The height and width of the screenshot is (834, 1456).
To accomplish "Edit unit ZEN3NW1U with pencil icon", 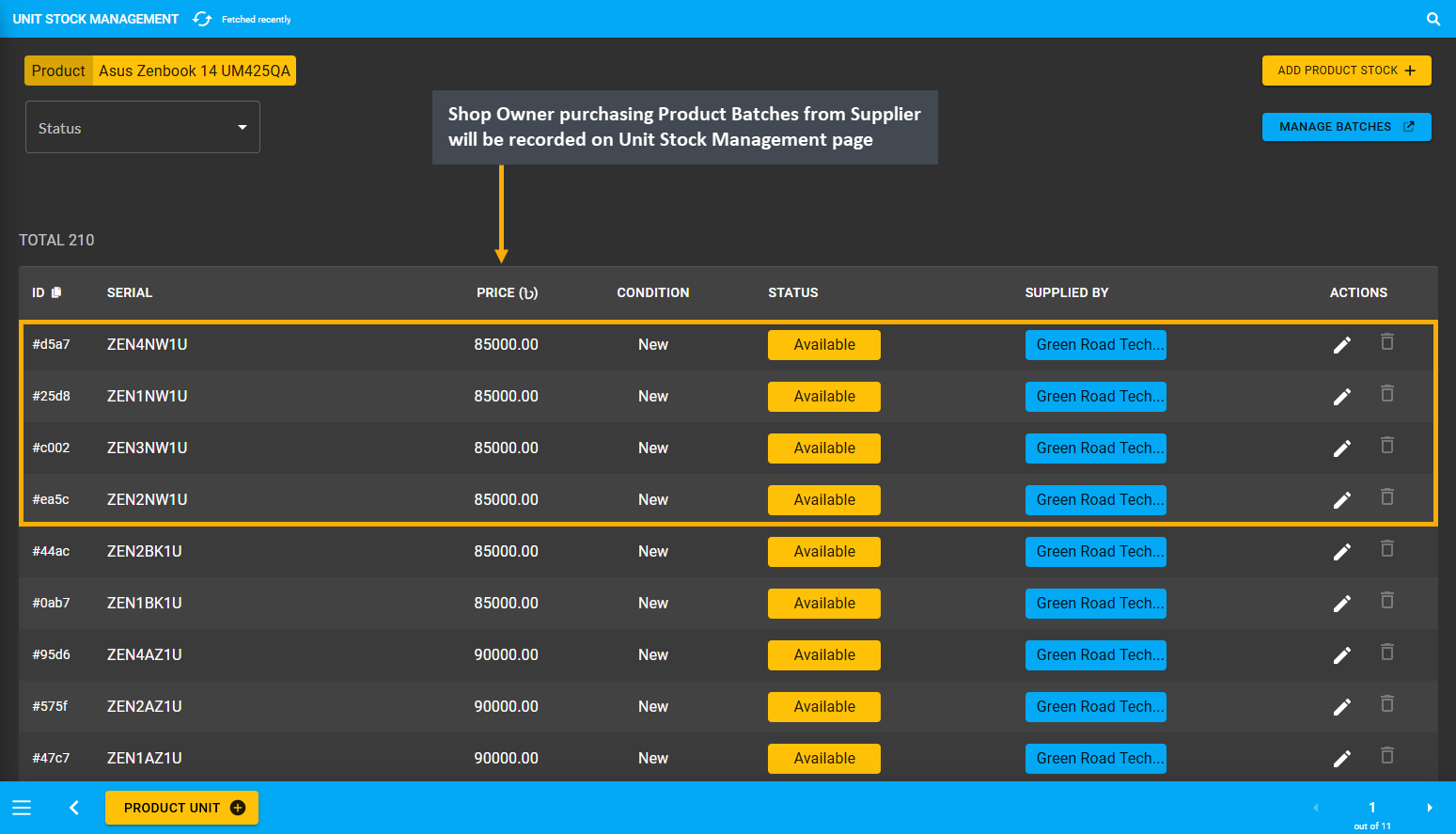I will point(1342,448).
